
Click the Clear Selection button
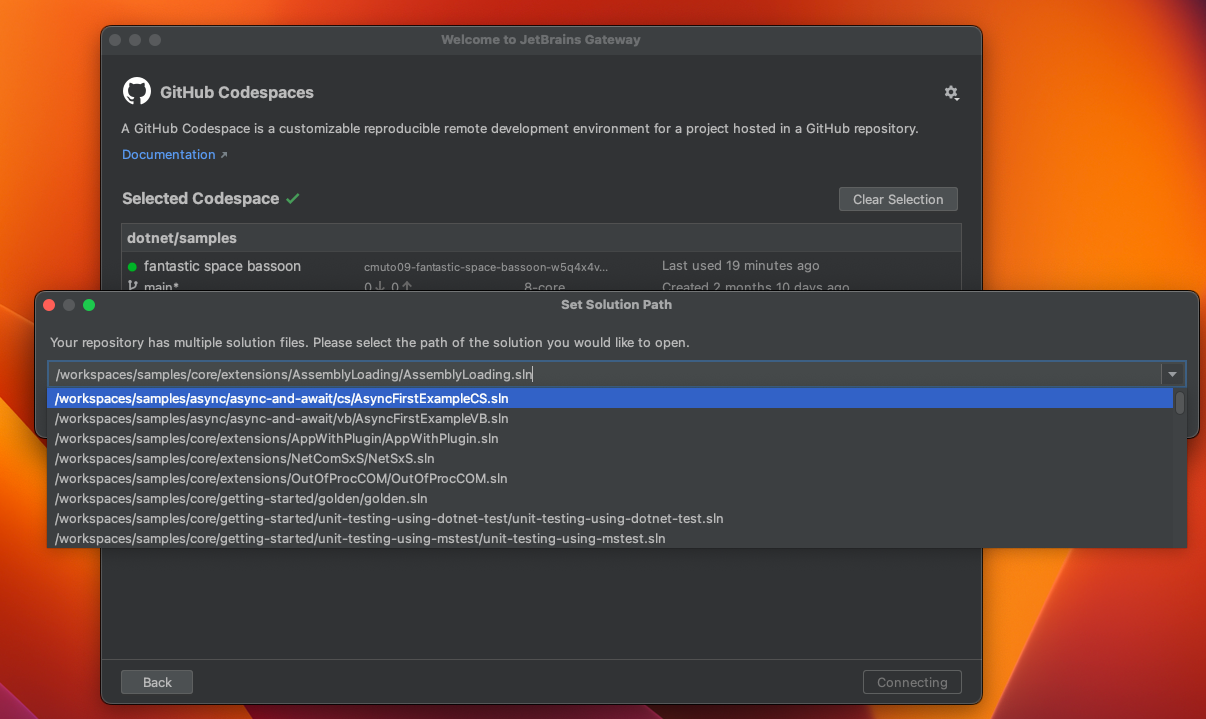coord(898,199)
